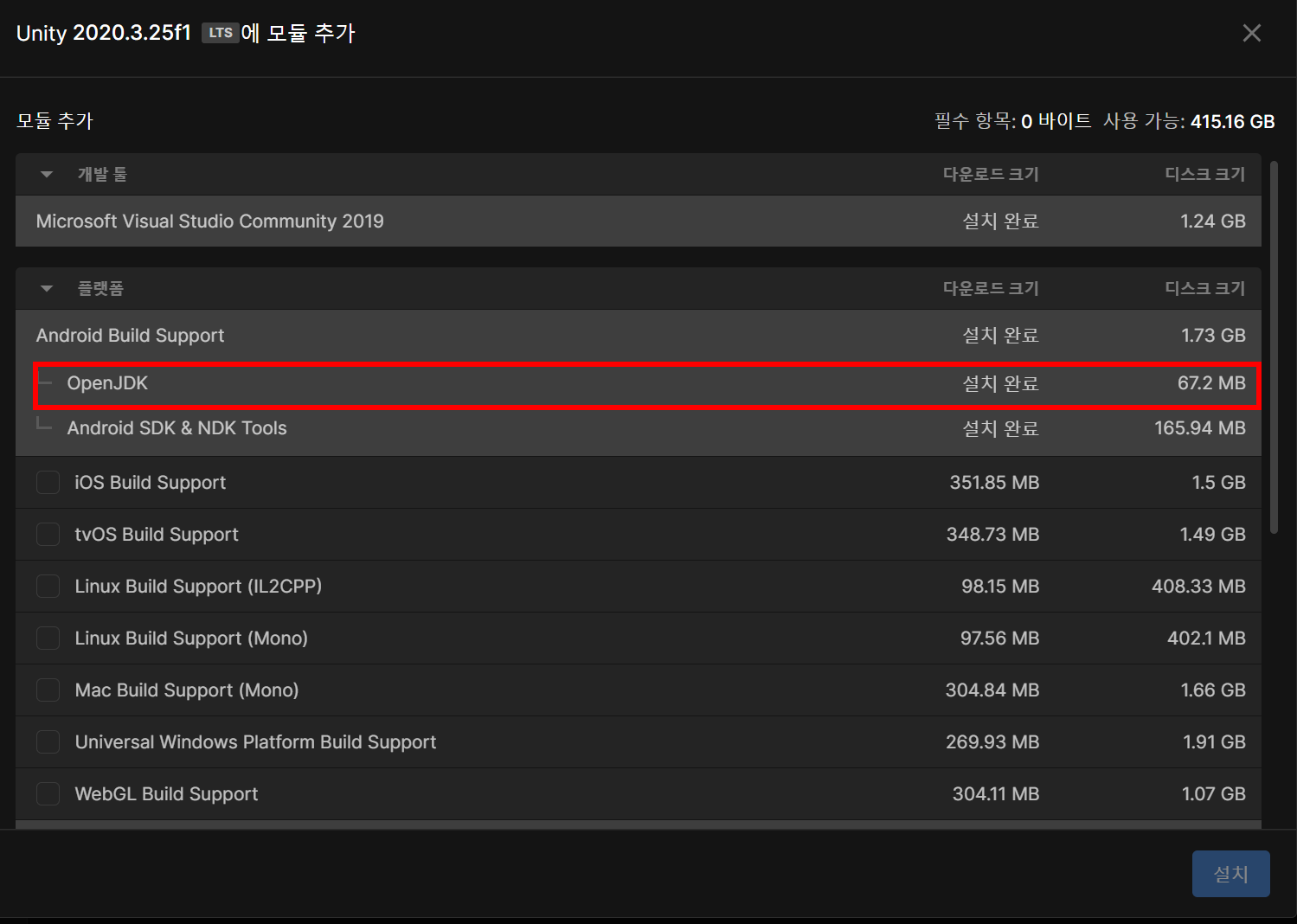This screenshot has height=924, width=1297.
Task: Click 다운로드 크기 header in 개발 툴 section
Action: click(991, 174)
